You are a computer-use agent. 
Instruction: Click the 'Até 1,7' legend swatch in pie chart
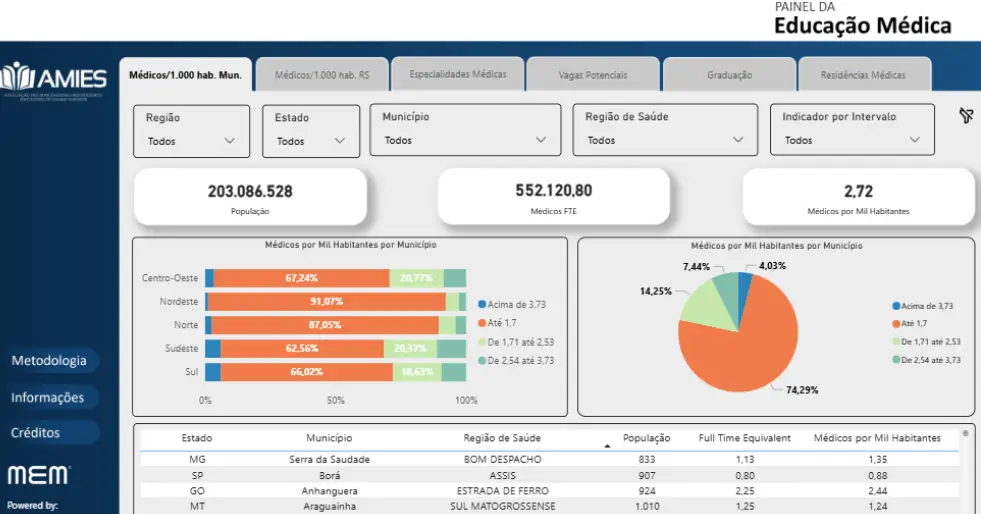click(x=896, y=323)
